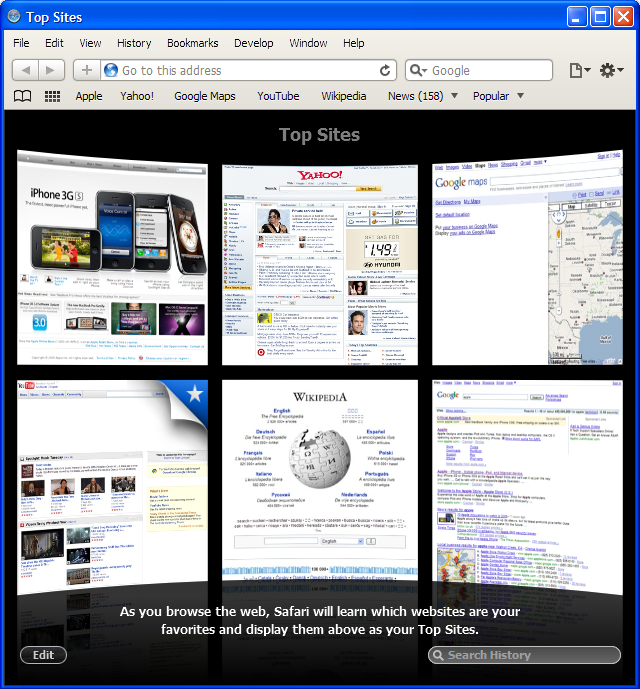Show all bookmarks with the open-book icon
This screenshot has width=640, height=689.
(x=22, y=96)
